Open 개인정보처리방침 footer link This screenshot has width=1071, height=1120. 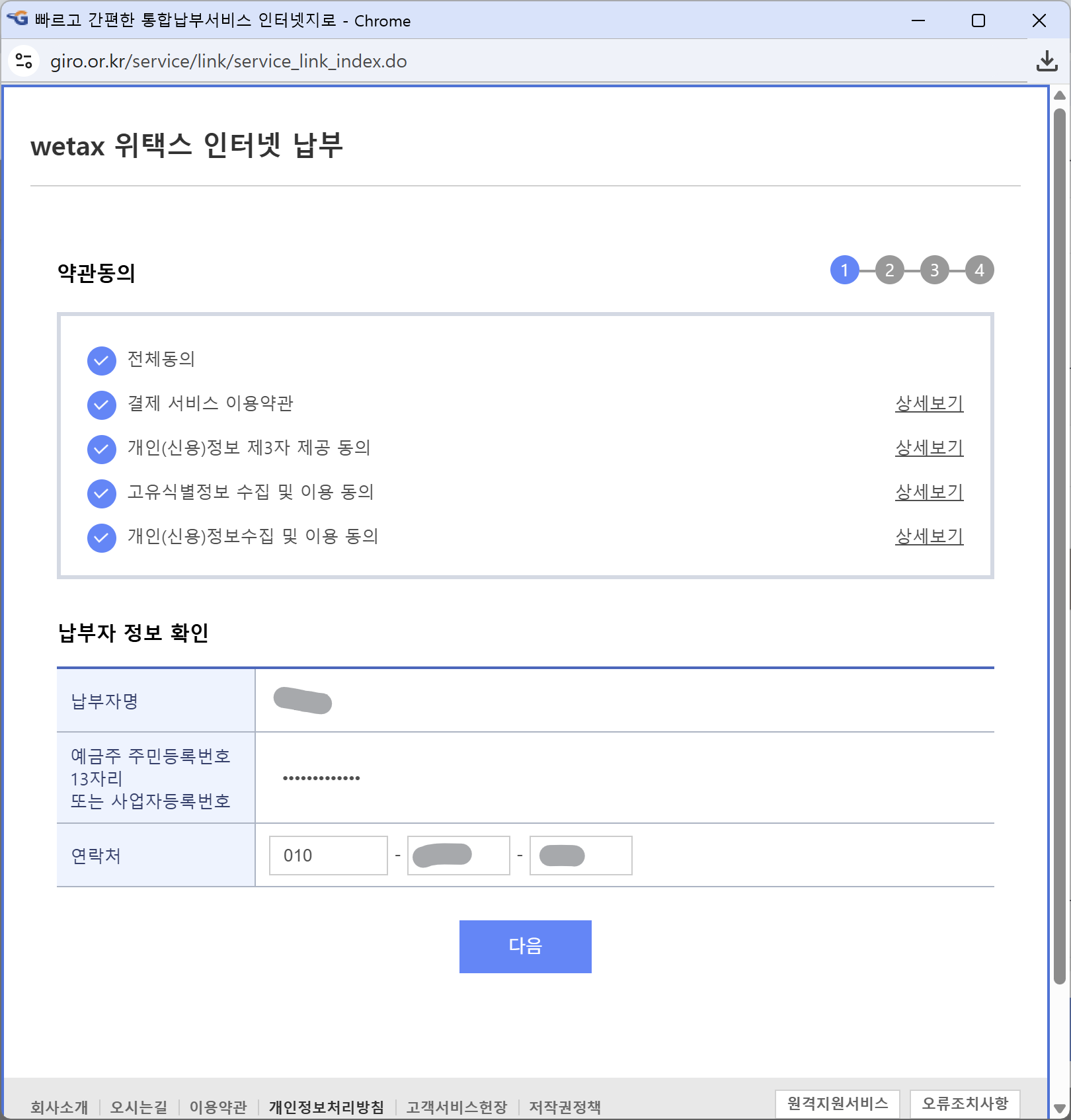pyautogui.click(x=327, y=1107)
